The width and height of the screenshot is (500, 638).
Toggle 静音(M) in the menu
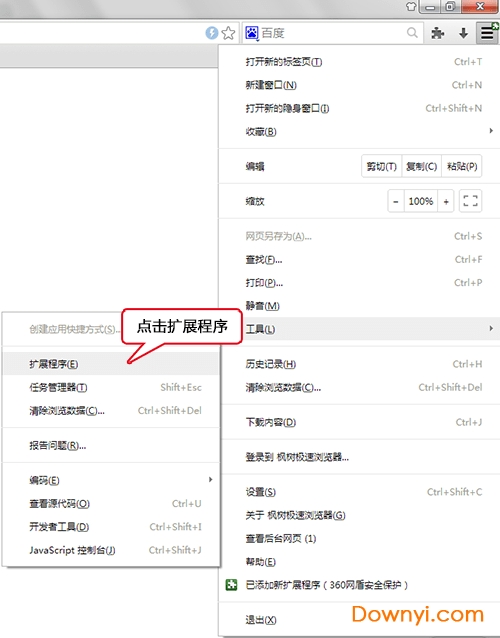[x=360, y=306]
